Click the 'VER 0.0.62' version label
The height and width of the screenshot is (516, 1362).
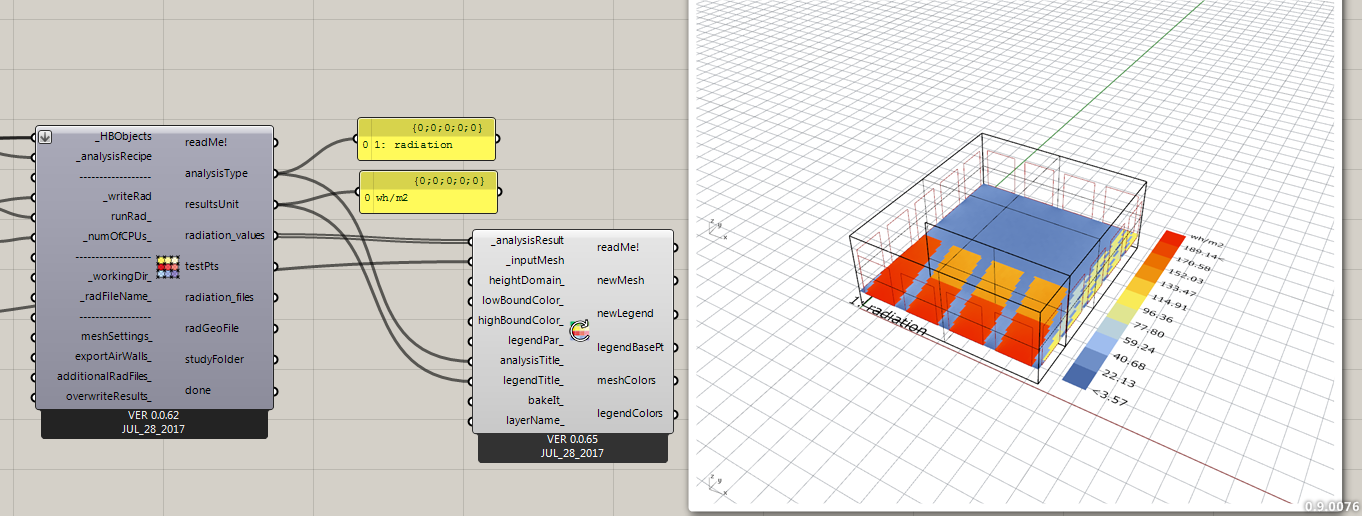coord(154,415)
